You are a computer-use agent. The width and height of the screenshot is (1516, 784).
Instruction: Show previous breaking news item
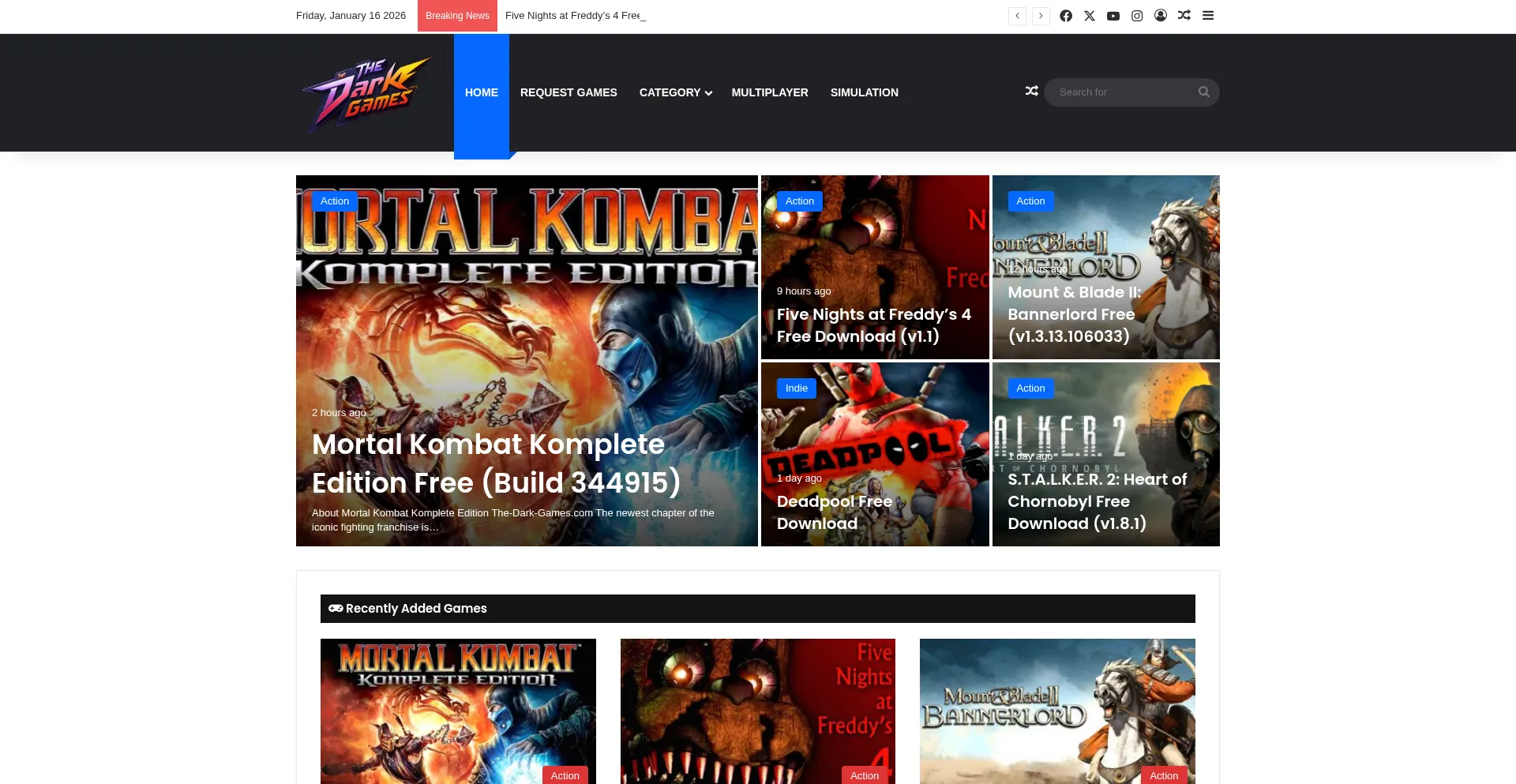point(1018,16)
